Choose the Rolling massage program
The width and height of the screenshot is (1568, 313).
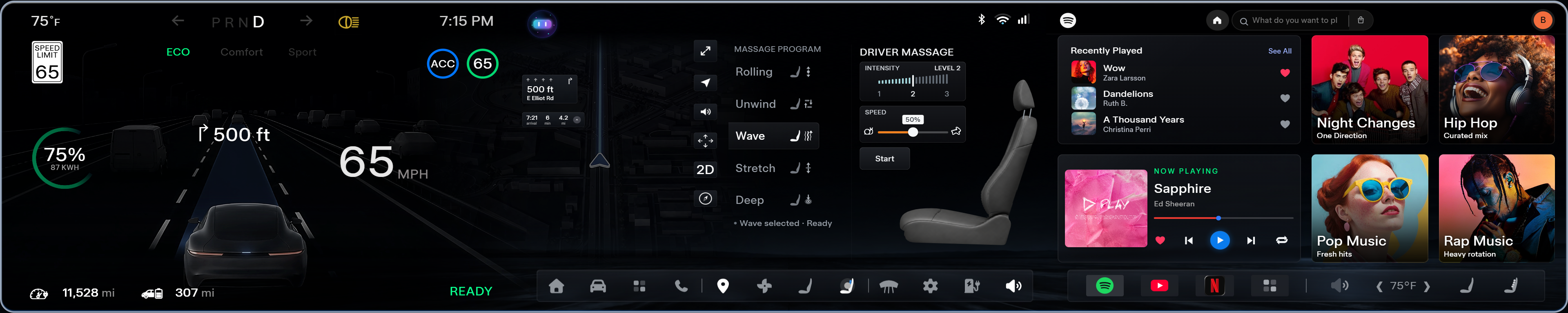click(x=773, y=72)
